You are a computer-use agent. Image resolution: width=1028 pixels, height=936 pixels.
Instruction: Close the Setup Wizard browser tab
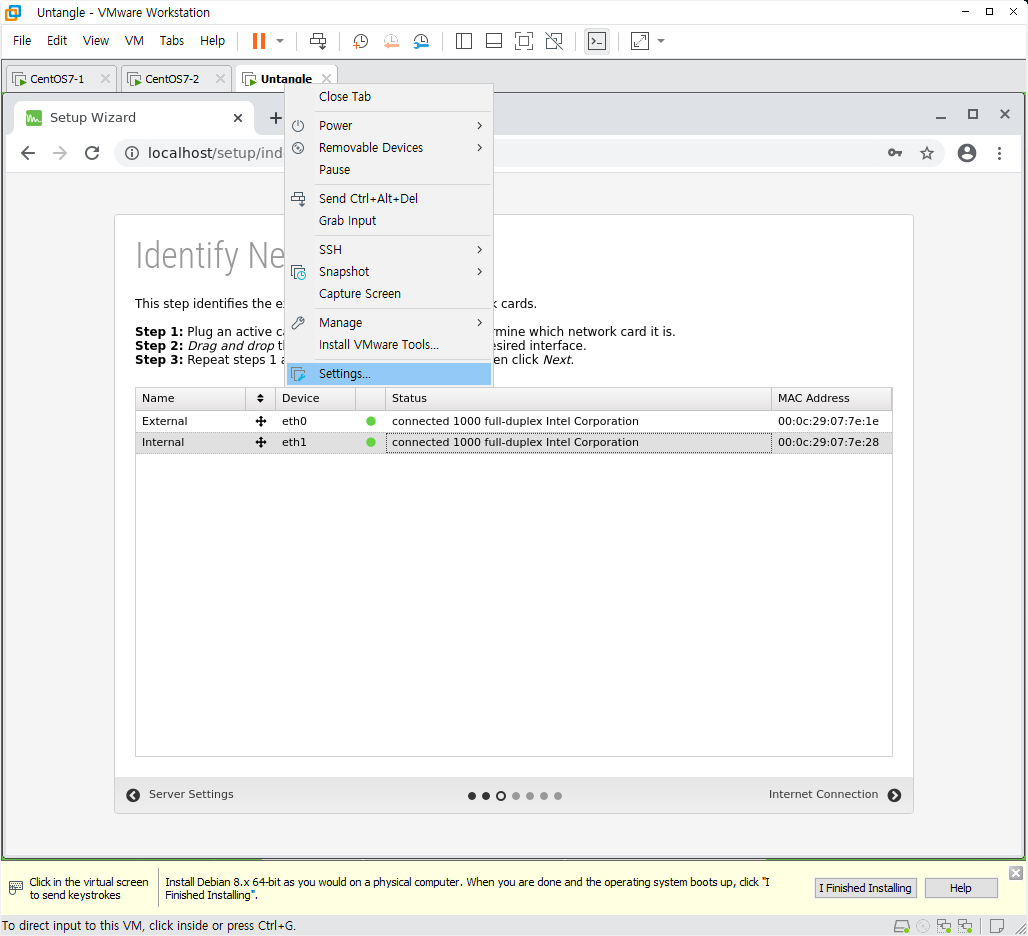[x=238, y=118]
